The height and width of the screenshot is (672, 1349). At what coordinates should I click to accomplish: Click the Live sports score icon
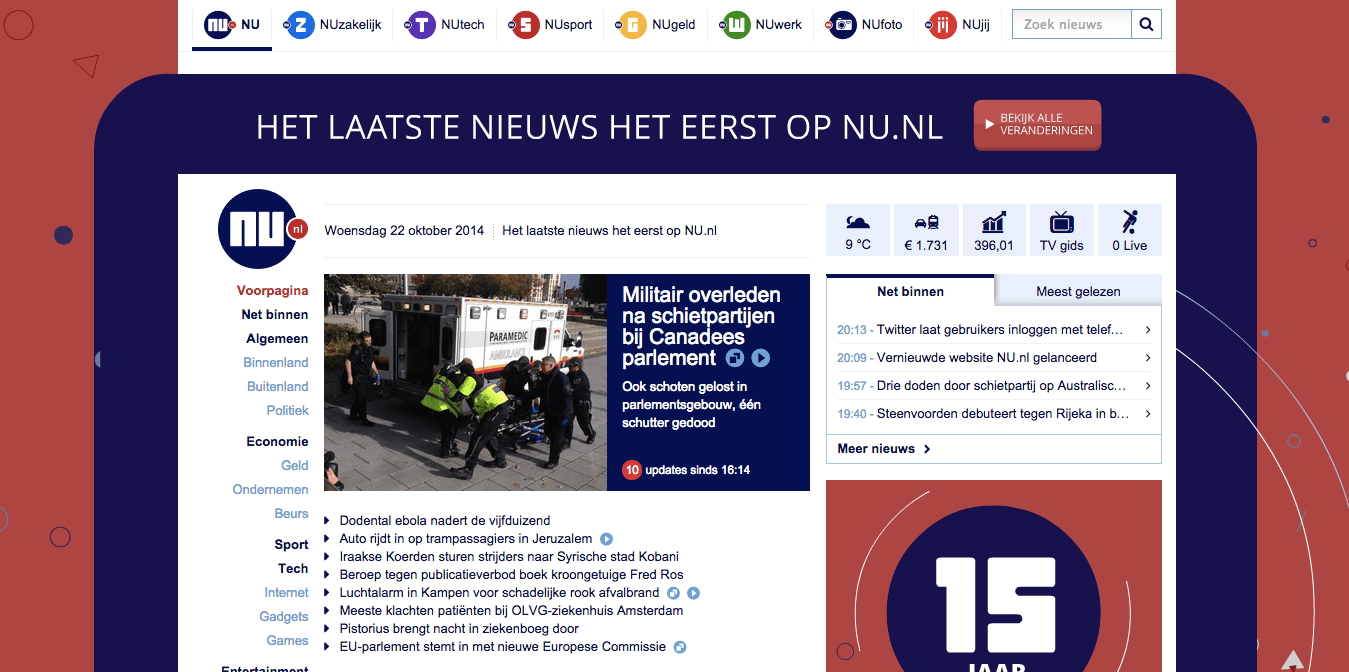1129,230
